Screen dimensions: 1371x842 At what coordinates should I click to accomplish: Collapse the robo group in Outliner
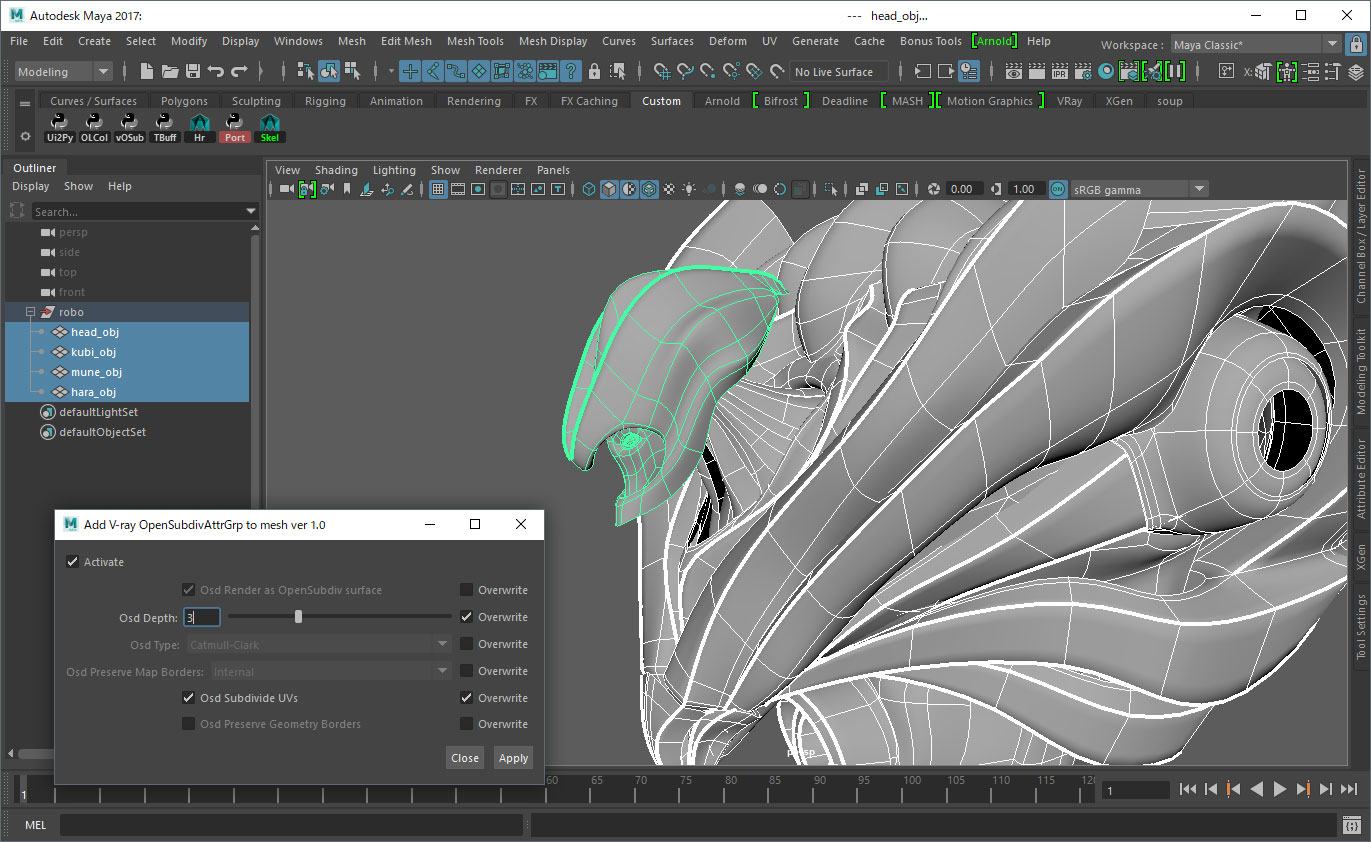tap(30, 312)
